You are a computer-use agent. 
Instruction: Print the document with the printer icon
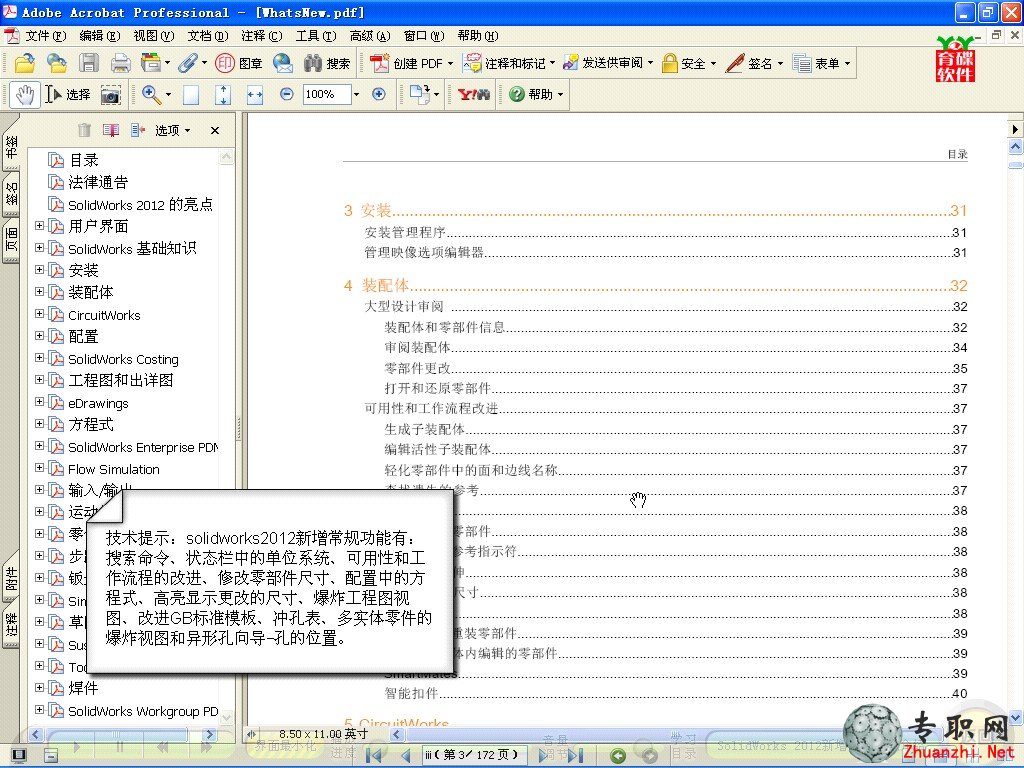pyautogui.click(x=120, y=63)
